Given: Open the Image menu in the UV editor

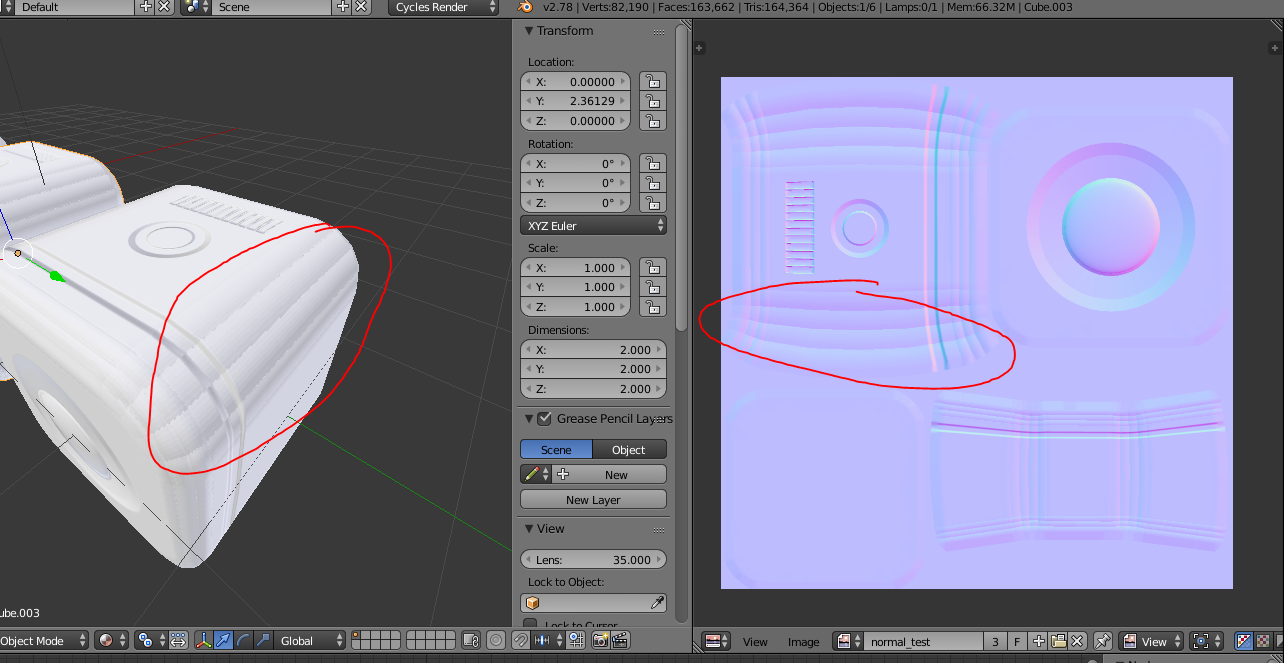Looking at the screenshot, I should [802, 641].
